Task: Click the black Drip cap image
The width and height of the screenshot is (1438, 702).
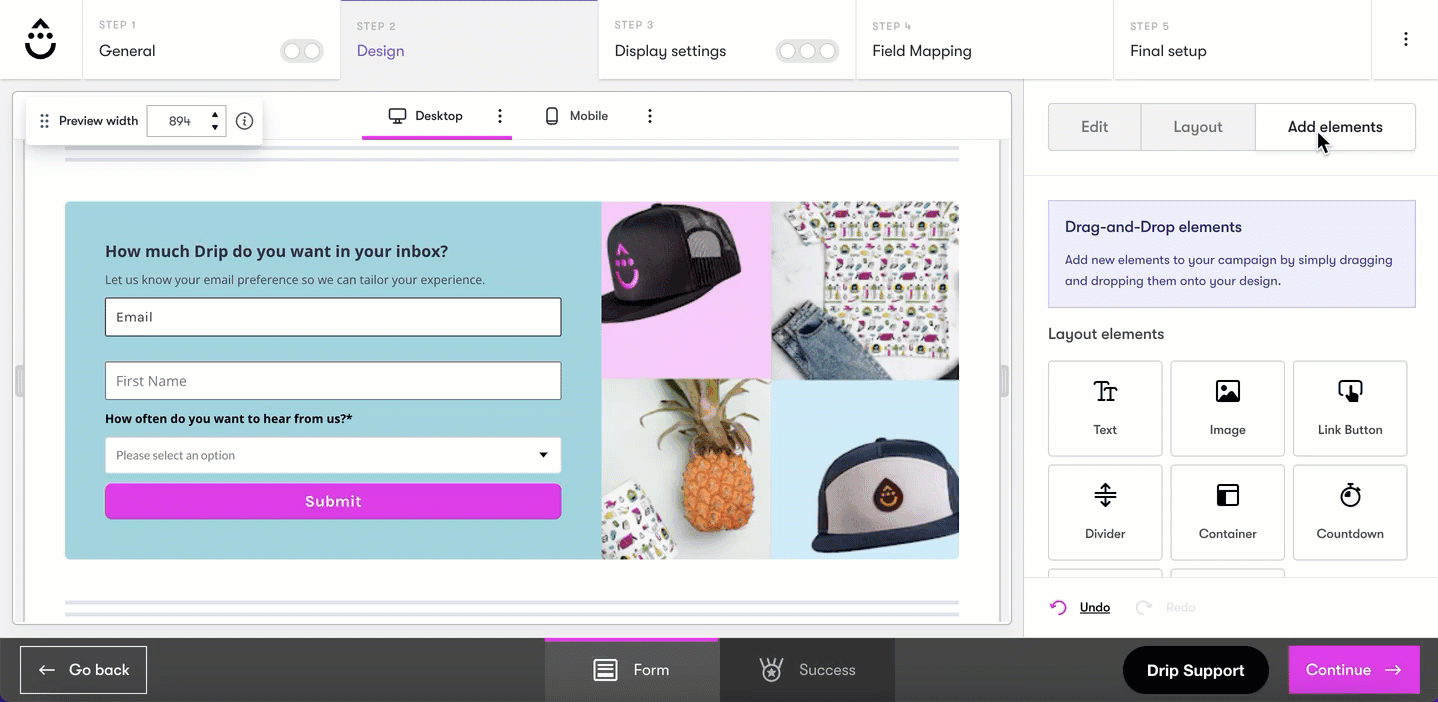Action: pyautogui.click(x=686, y=291)
